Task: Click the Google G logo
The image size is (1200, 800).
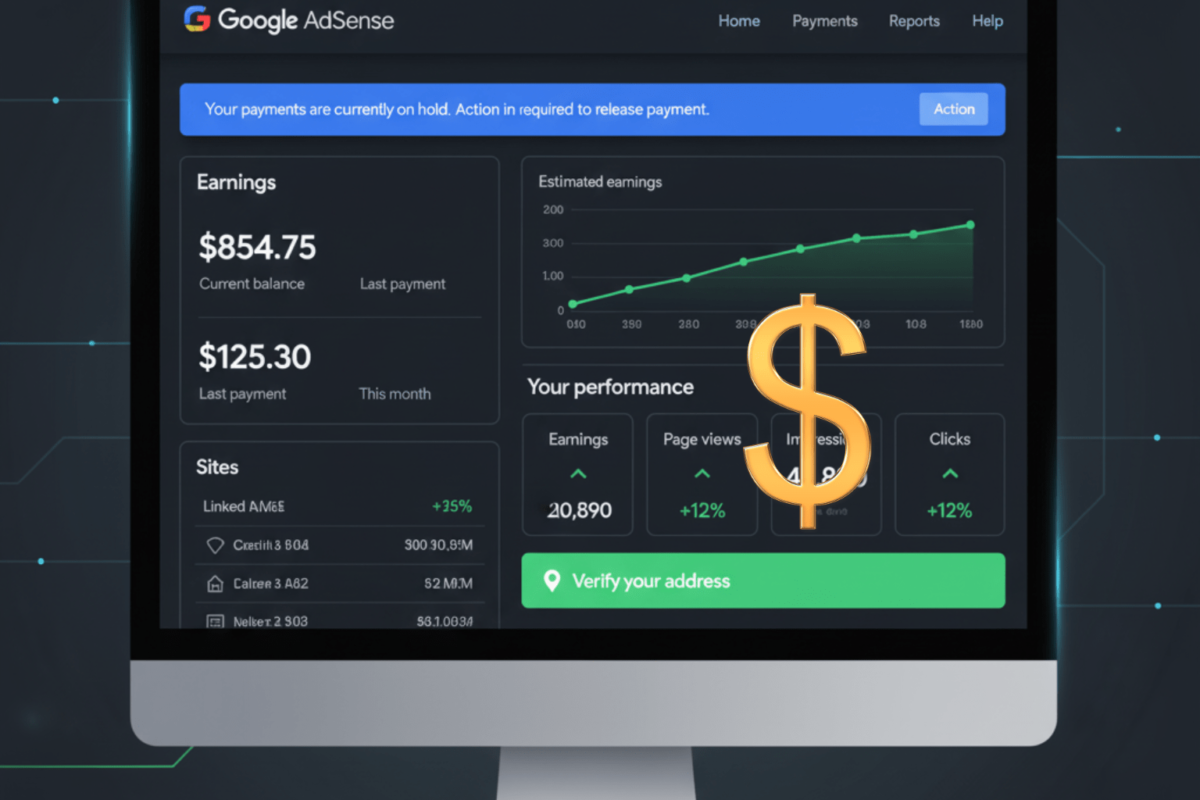Action: coord(197,20)
